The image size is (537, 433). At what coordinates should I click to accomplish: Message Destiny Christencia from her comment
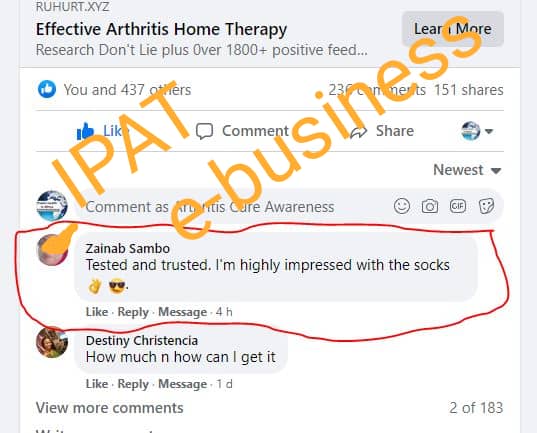coord(183,384)
